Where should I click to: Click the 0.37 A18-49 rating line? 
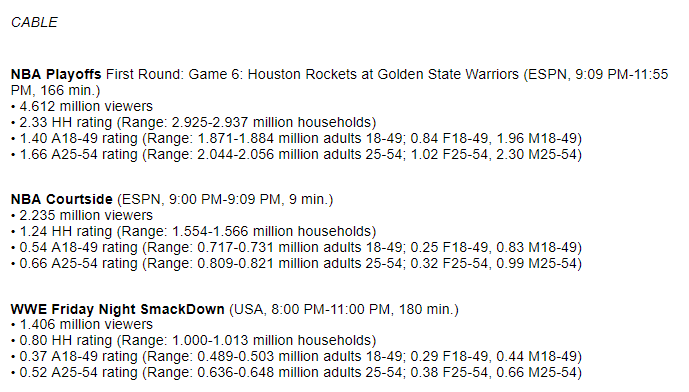297,356
